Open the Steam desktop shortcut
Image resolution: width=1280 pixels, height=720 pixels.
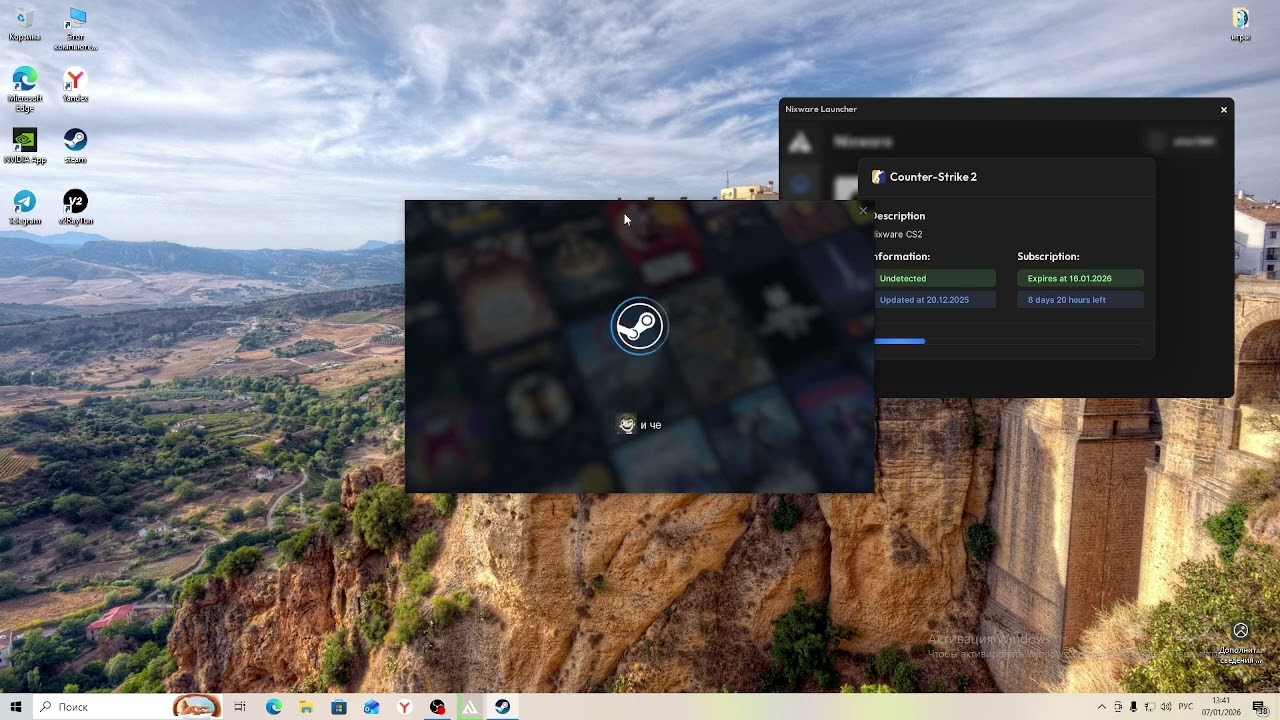[75, 146]
